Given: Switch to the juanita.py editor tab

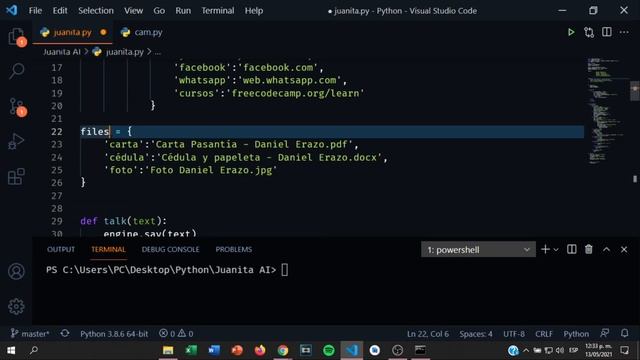Looking at the screenshot, I should coord(72,32).
